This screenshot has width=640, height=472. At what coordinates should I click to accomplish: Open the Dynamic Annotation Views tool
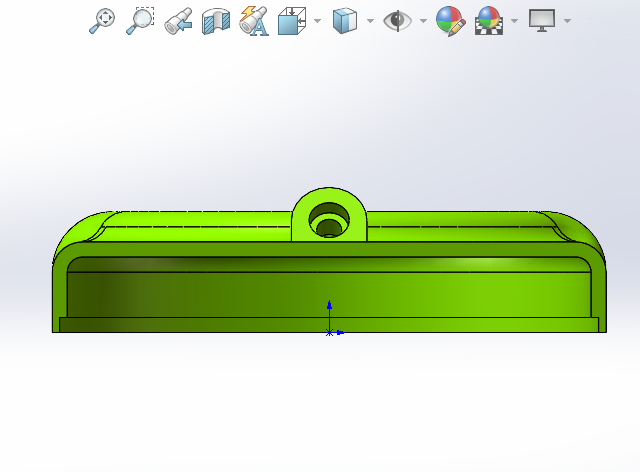pos(254,21)
